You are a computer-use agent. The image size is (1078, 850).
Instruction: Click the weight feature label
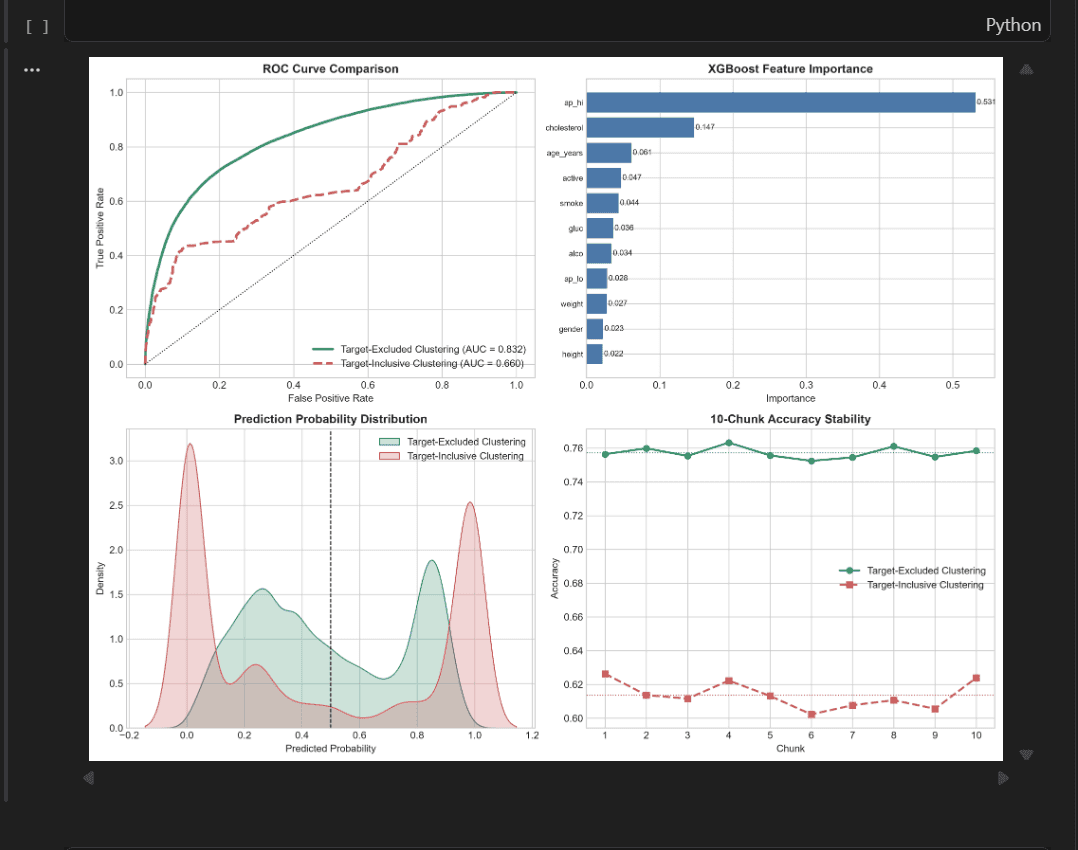point(571,304)
